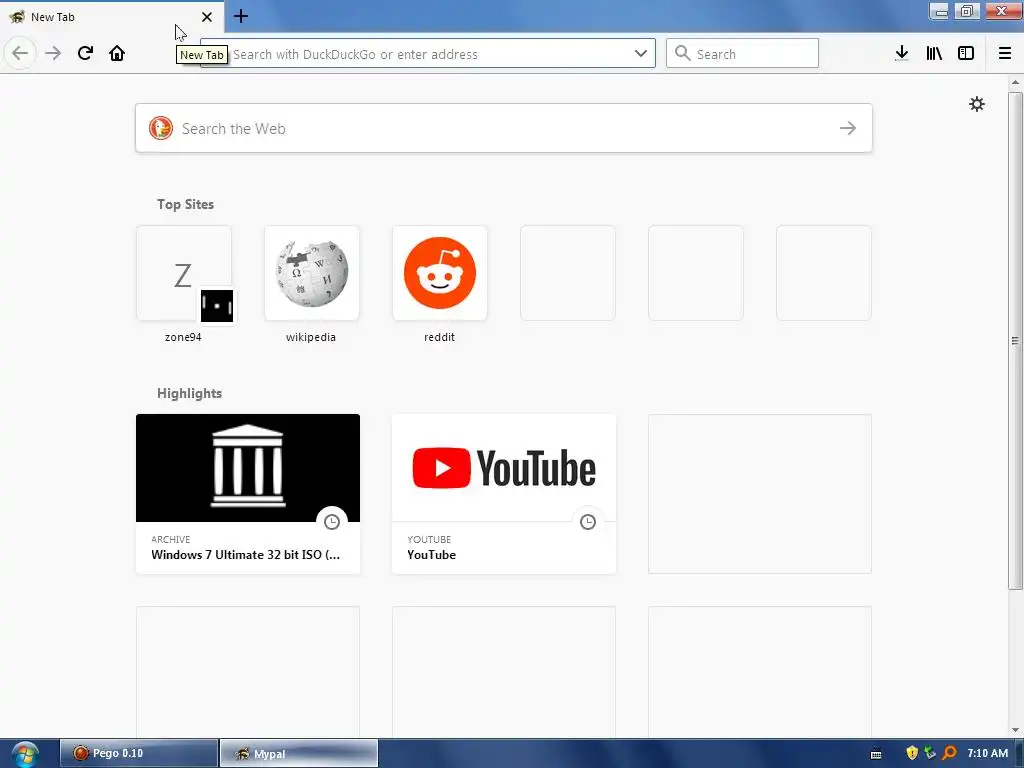Viewport: 1024px width, 768px height.
Task: Switch to Mypal taskbar button
Action: click(298, 754)
